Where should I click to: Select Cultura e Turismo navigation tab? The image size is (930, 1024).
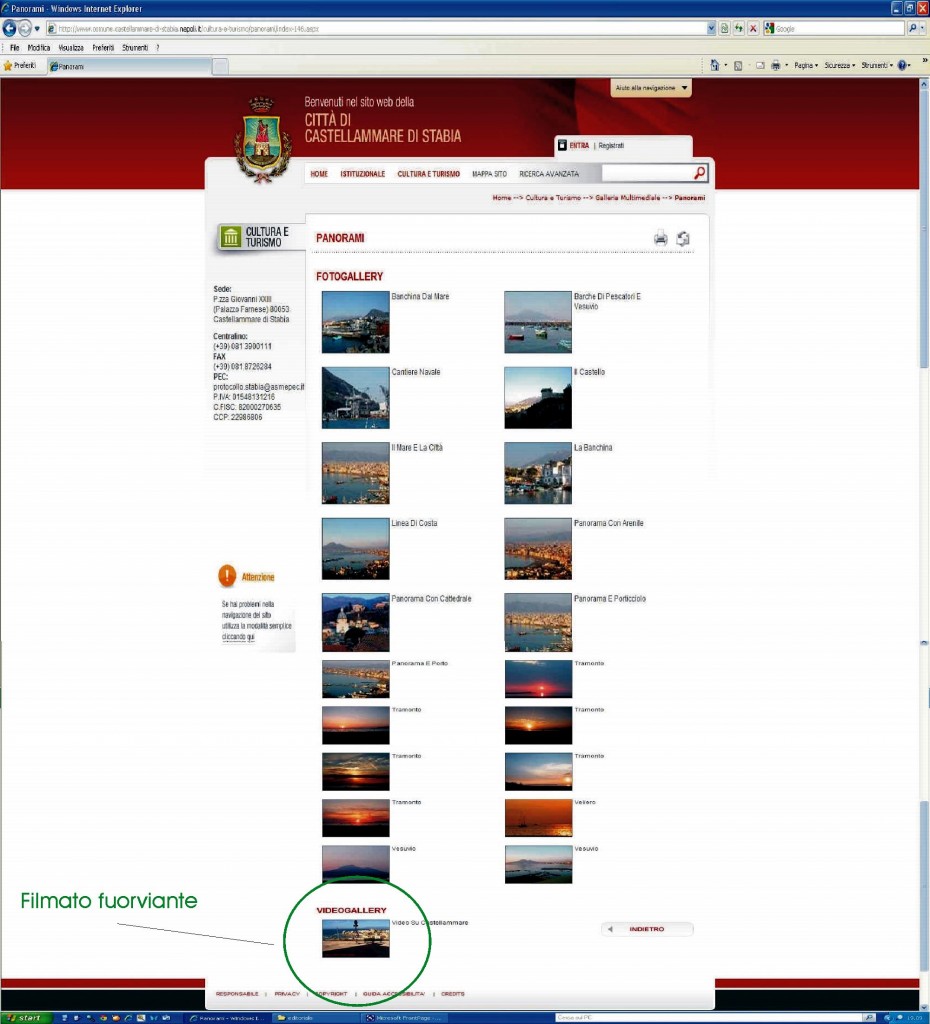click(x=428, y=174)
